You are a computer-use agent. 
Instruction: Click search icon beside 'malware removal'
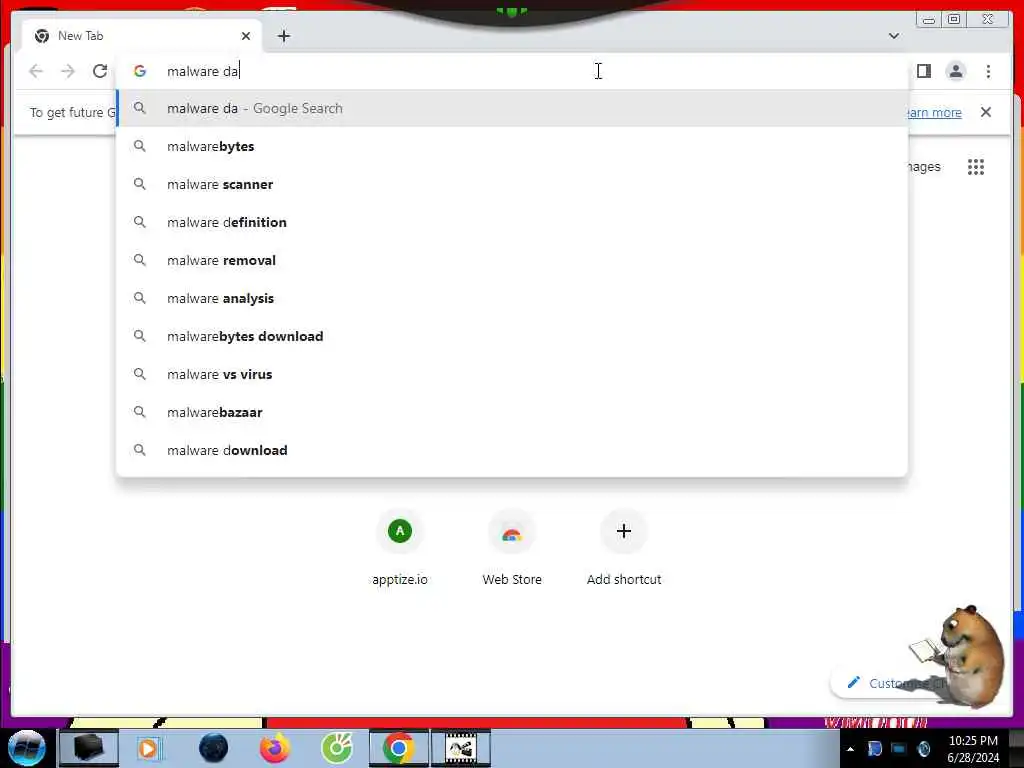click(x=140, y=260)
